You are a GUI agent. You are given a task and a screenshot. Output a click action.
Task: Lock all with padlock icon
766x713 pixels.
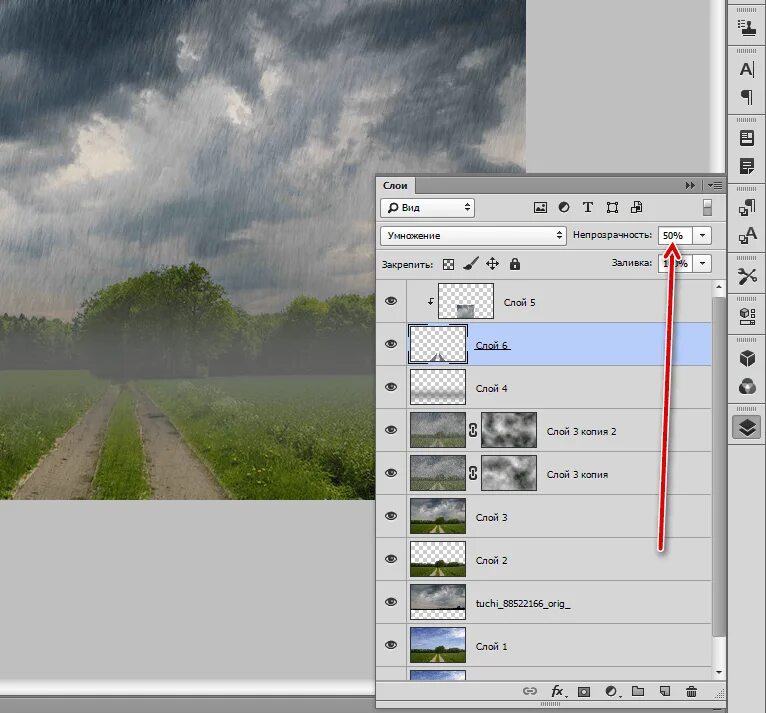pos(515,264)
